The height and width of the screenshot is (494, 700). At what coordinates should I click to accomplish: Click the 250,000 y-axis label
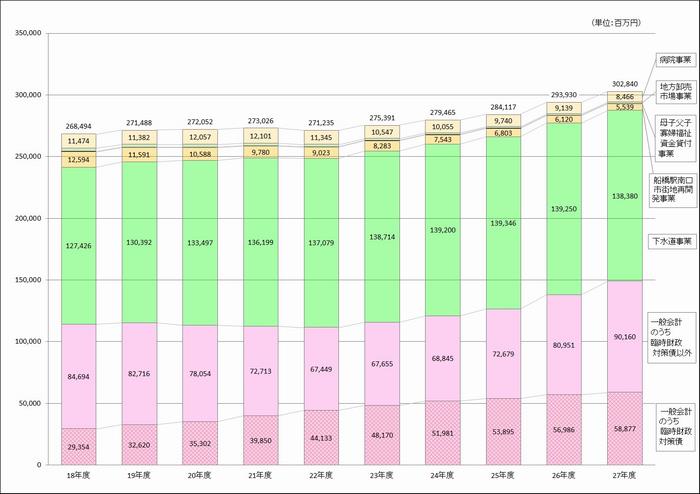tap(28, 157)
